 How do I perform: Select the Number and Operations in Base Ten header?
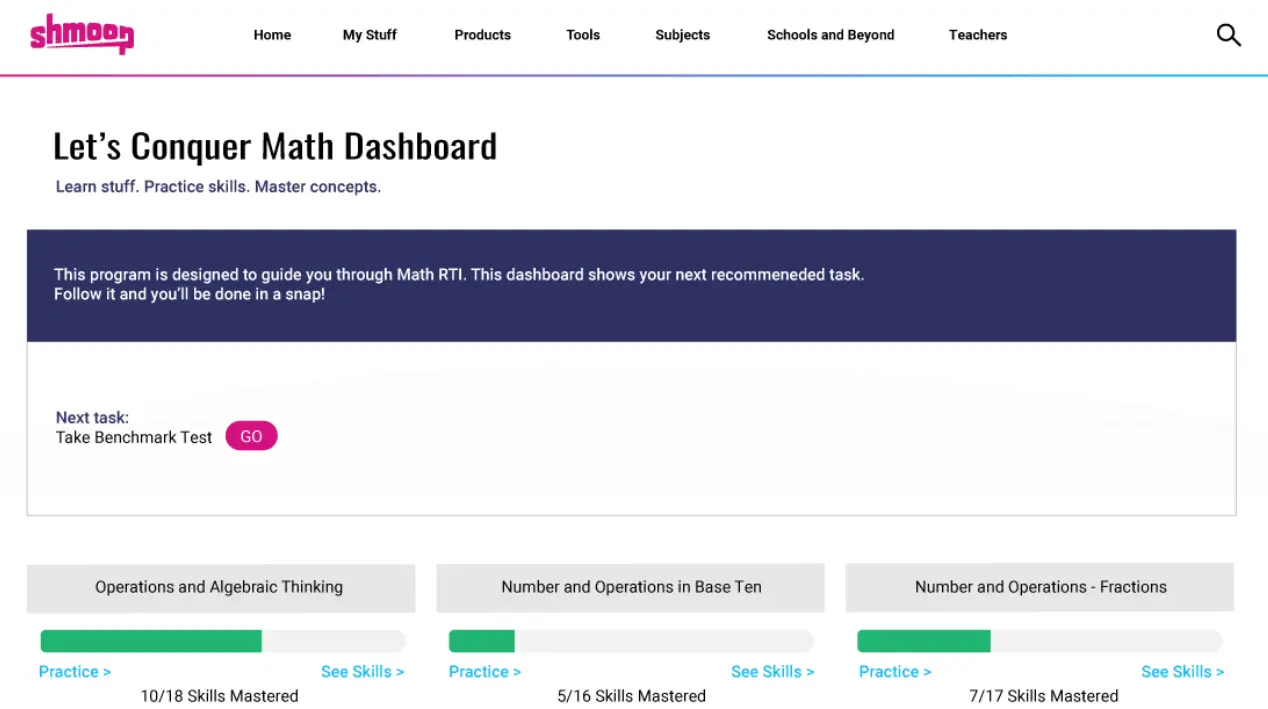coord(631,588)
